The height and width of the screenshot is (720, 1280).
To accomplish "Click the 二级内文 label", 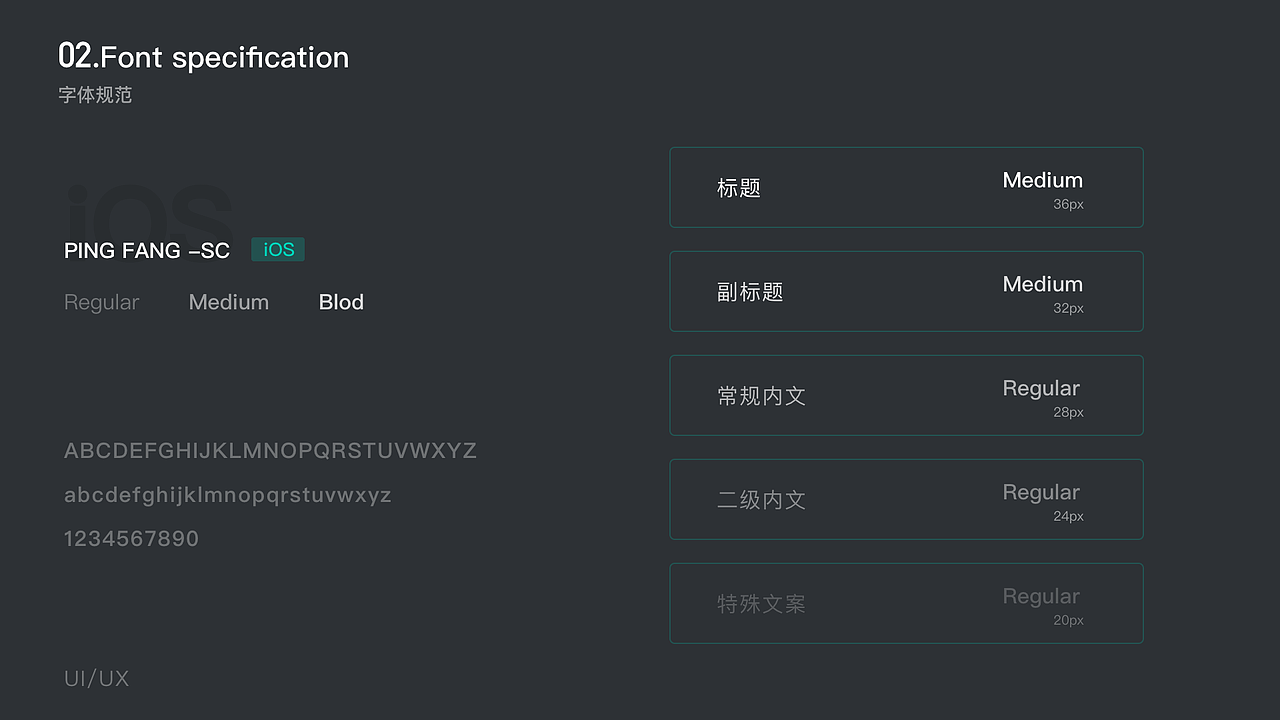I will click(x=761, y=500).
